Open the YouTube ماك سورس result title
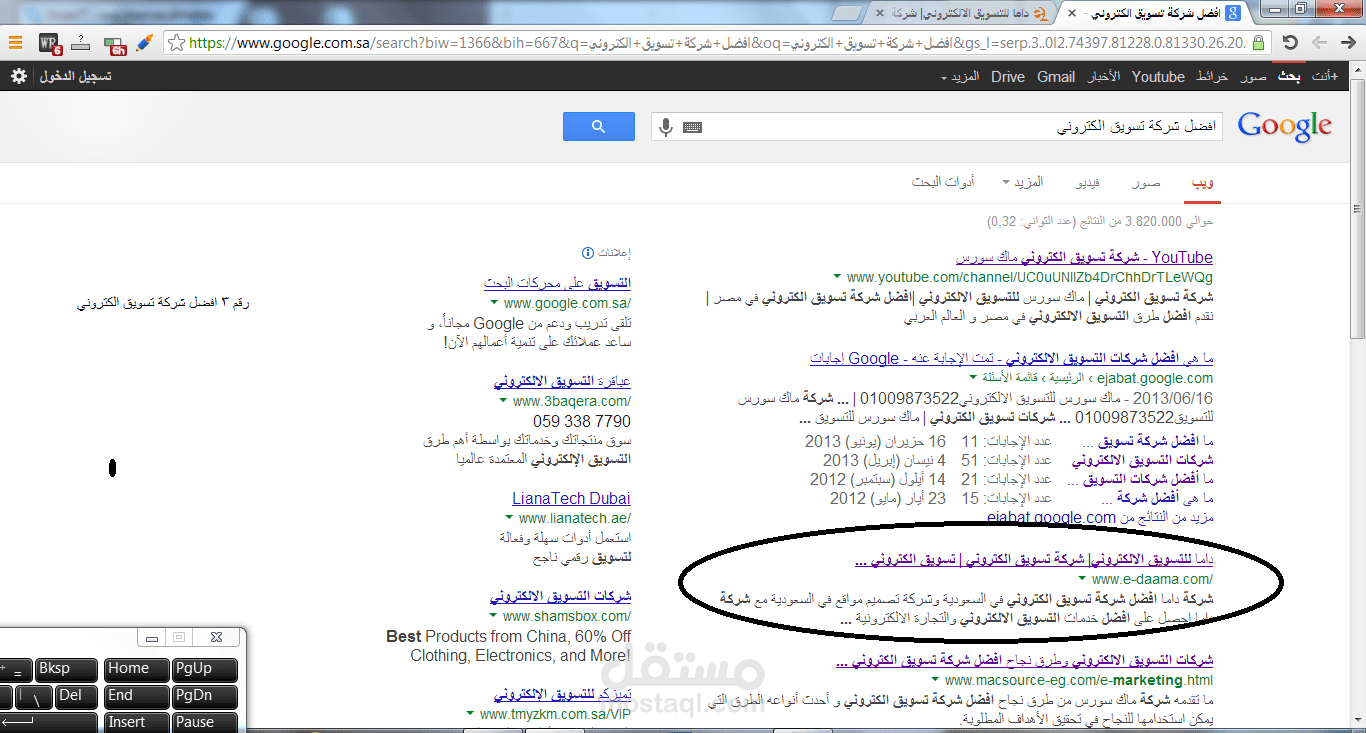This screenshot has height=733, width=1366. (x=1084, y=258)
